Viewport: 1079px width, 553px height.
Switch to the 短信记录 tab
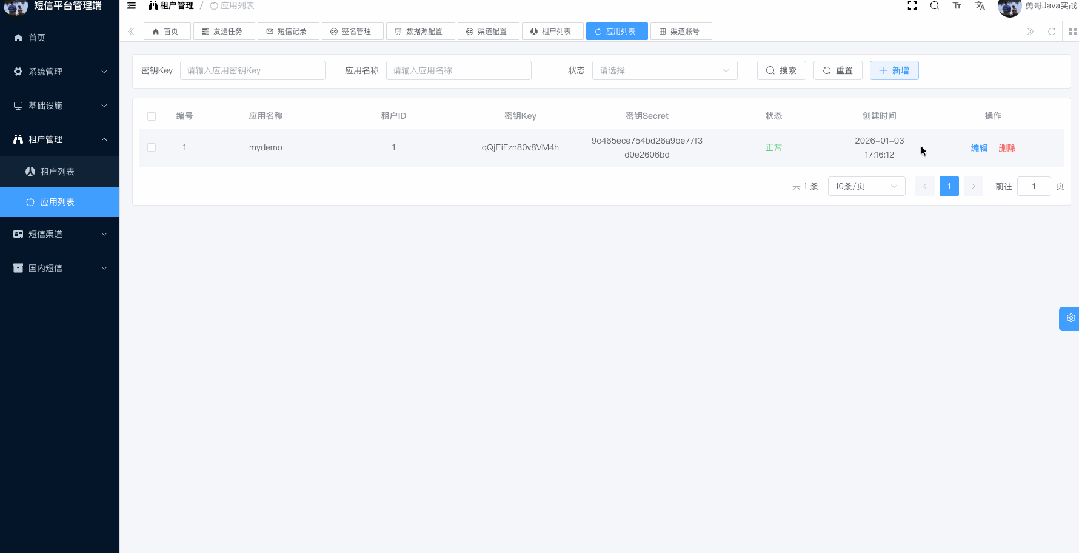tap(288, 31)
